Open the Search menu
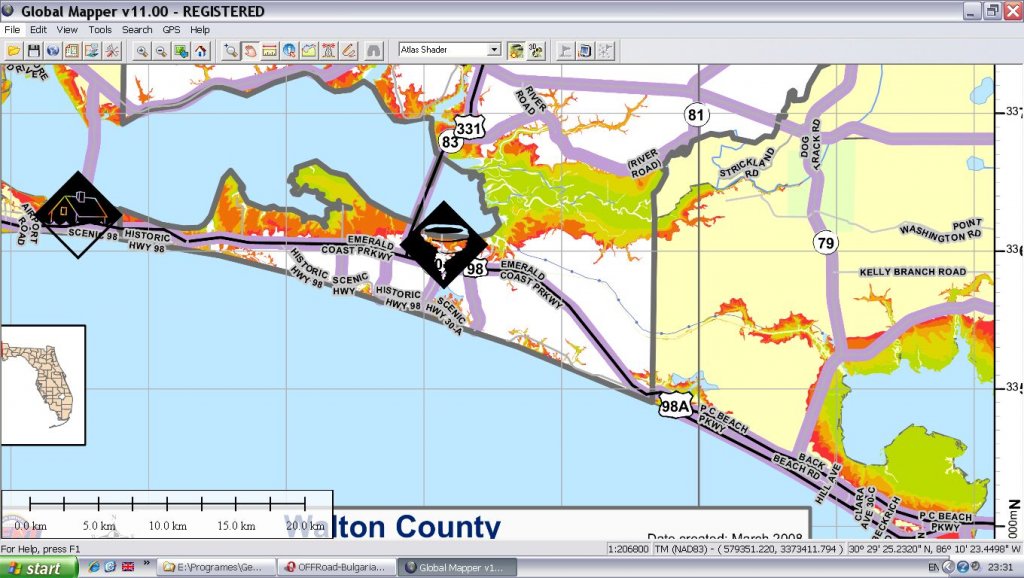Image resolution: width=1024 pixels, height=578 pixels. [136, 29]
